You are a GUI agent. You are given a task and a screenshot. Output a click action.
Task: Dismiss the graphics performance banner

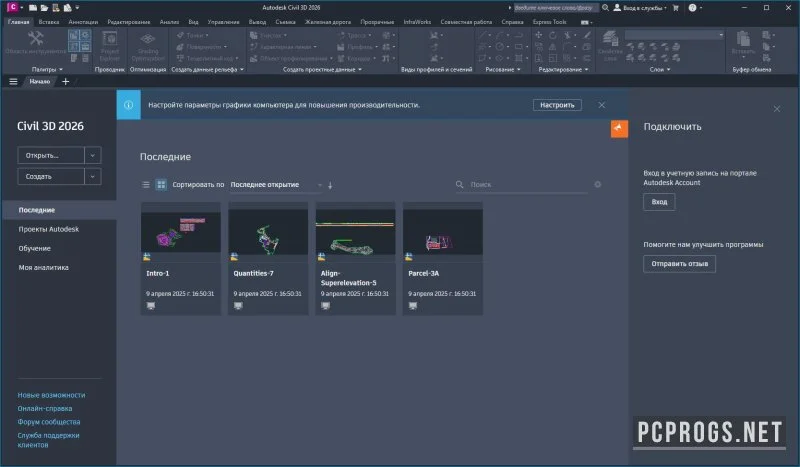coord(602,105)
